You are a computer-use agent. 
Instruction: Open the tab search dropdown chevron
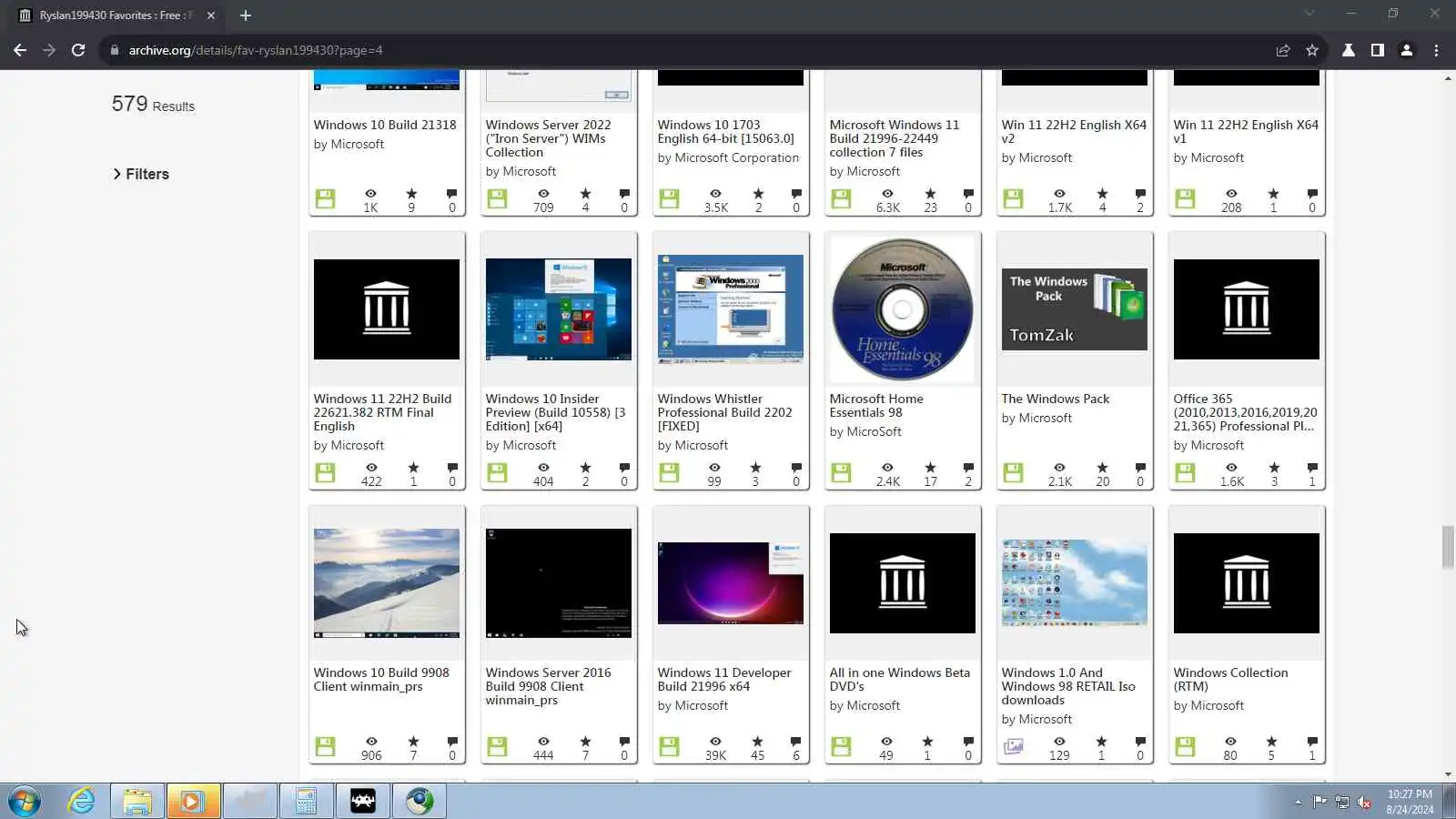click(x=1309, y=14)
